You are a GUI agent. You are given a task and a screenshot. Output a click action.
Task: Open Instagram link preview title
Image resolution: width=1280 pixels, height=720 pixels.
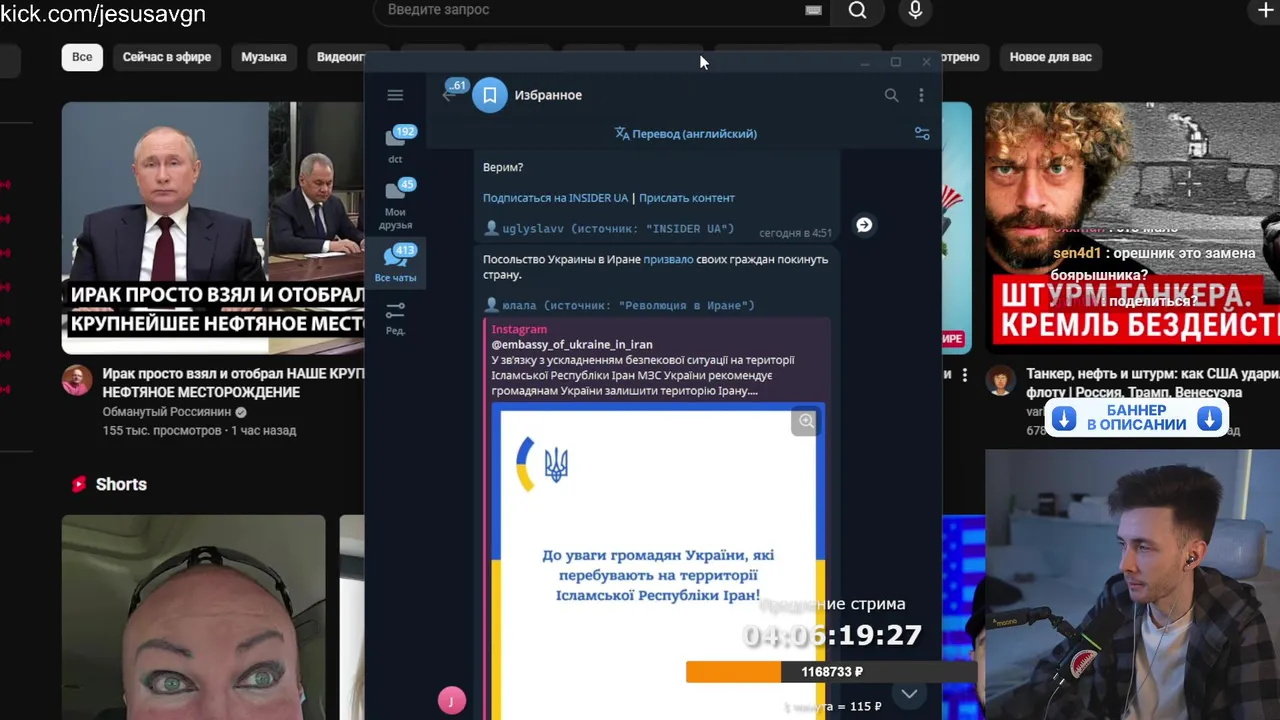[x=519, y=329]
